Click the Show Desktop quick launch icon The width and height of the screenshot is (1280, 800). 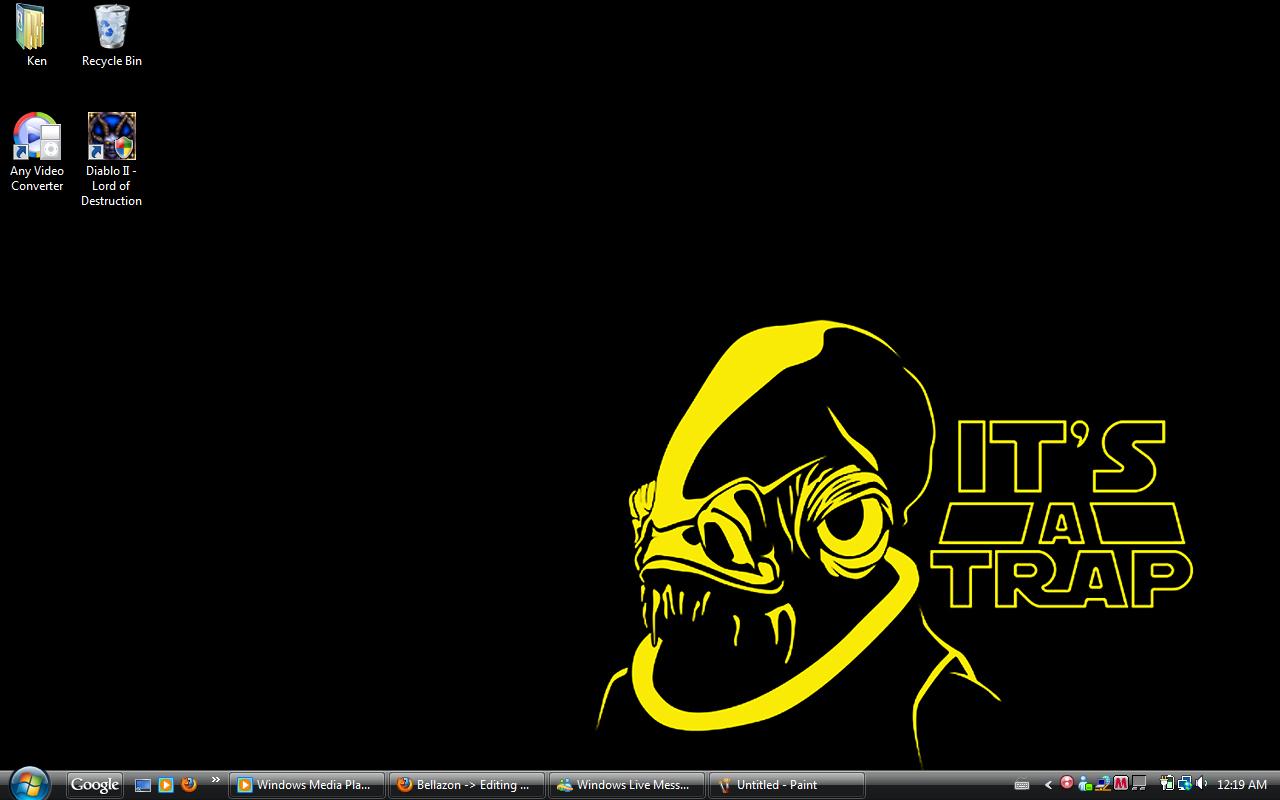click(143, 785)
